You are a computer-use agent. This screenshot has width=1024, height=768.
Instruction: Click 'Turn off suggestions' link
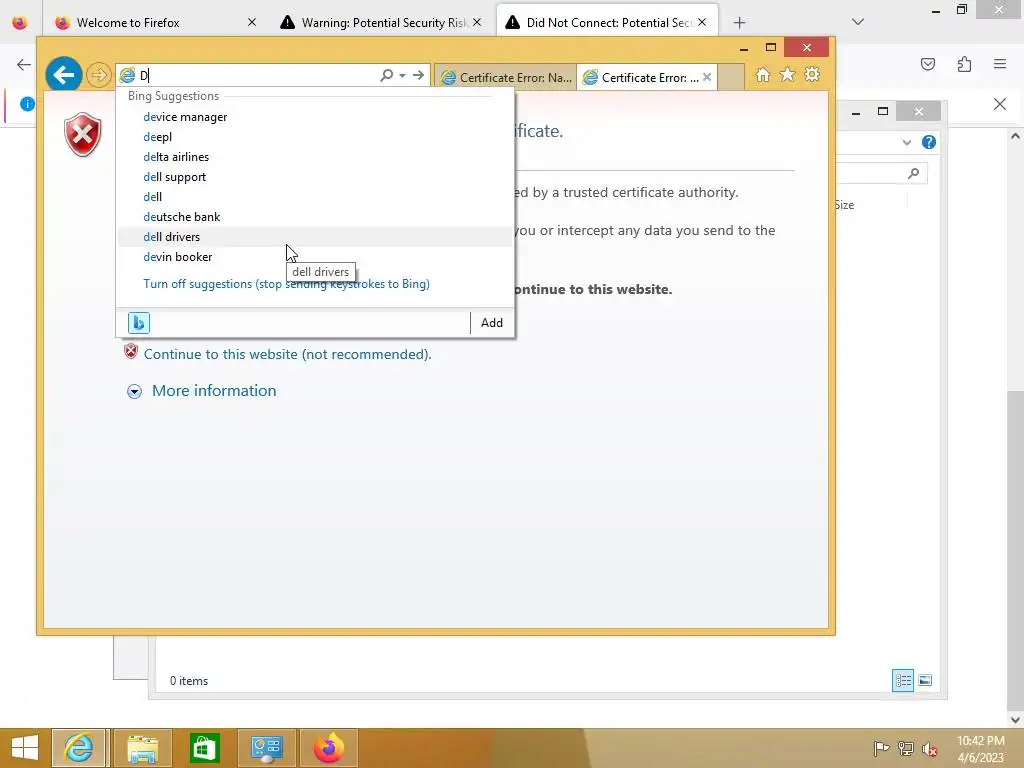[286, 284]
